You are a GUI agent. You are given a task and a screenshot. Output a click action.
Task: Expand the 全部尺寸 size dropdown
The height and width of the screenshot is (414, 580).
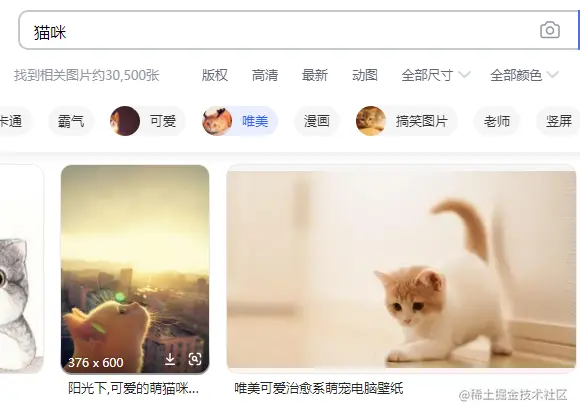436,75
